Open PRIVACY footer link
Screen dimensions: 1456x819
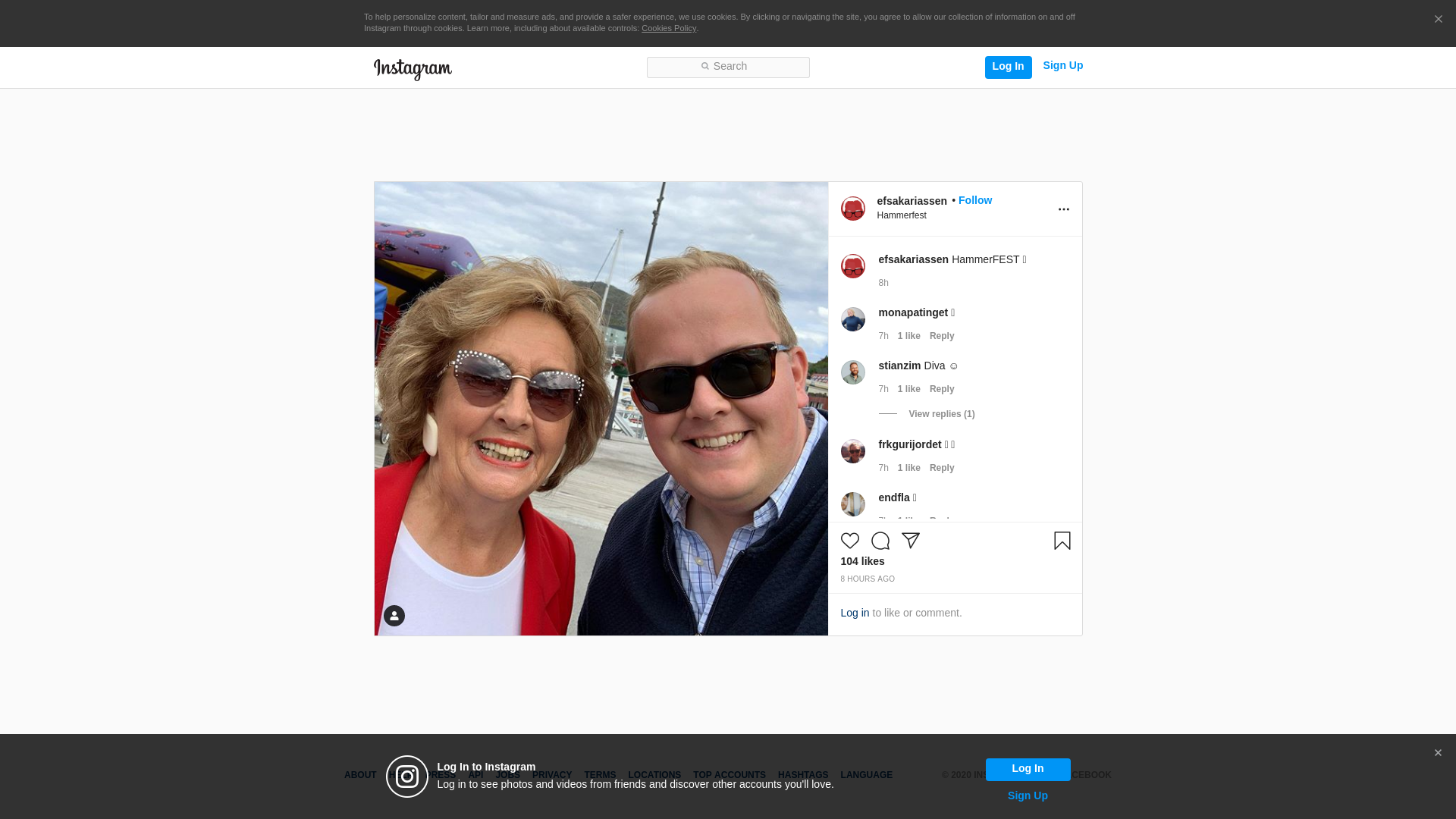click(x=551, y=775)
